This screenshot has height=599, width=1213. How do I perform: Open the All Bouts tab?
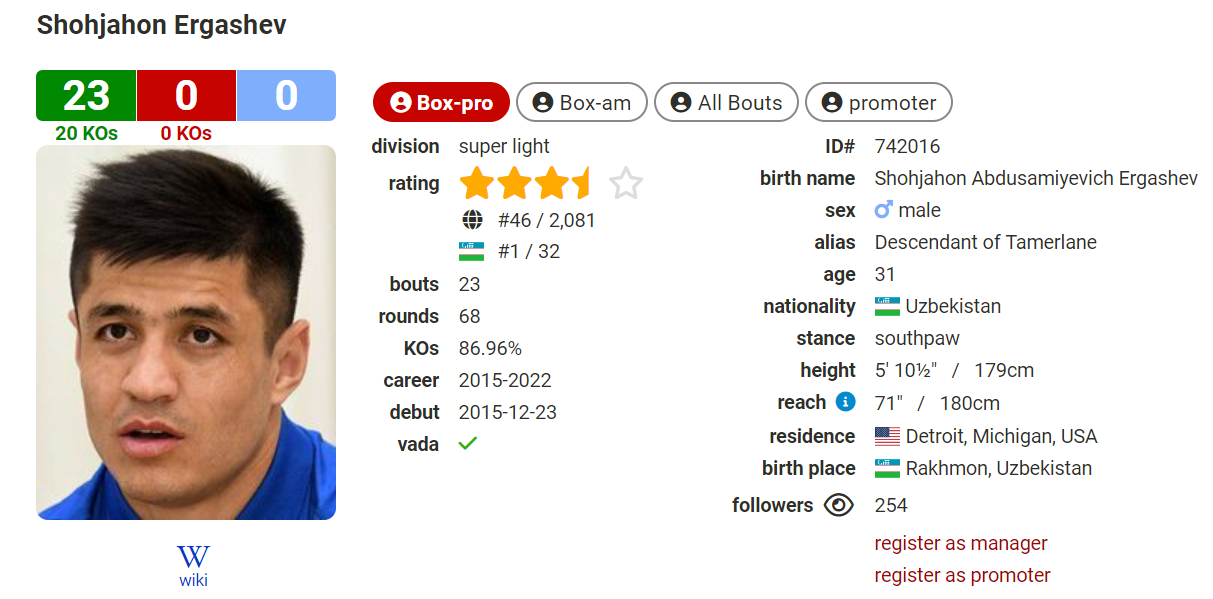[x=726, y=102]
